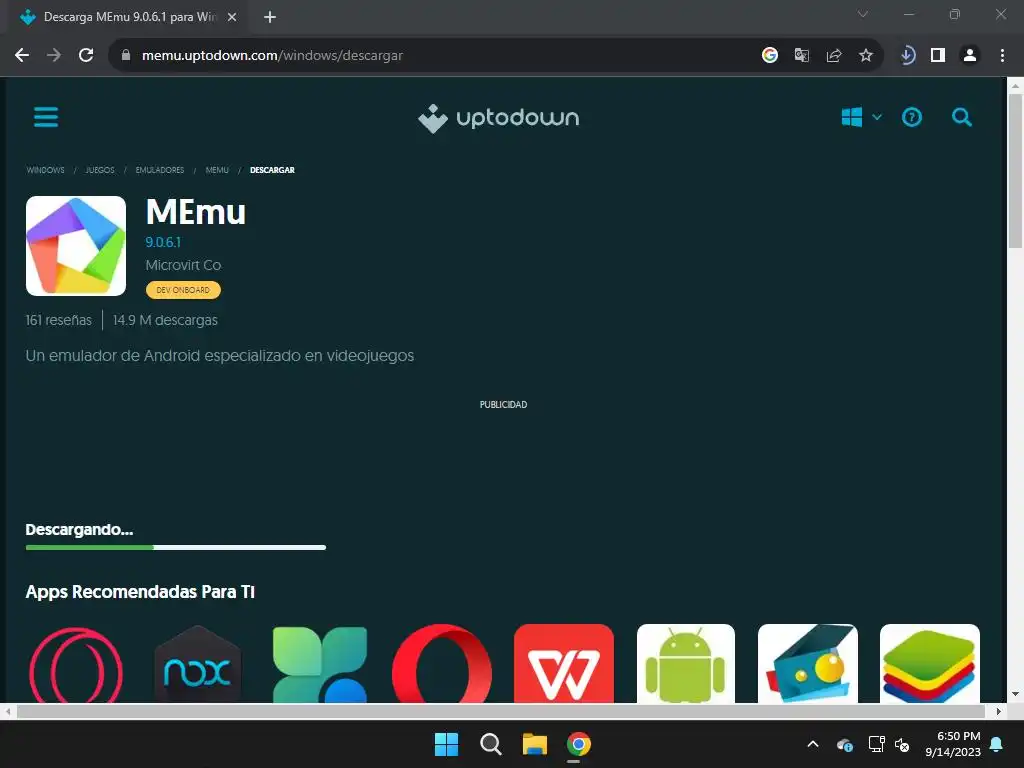Open Chrome three-dot menu
1024x768 pixels.
tap(1002, 56)
